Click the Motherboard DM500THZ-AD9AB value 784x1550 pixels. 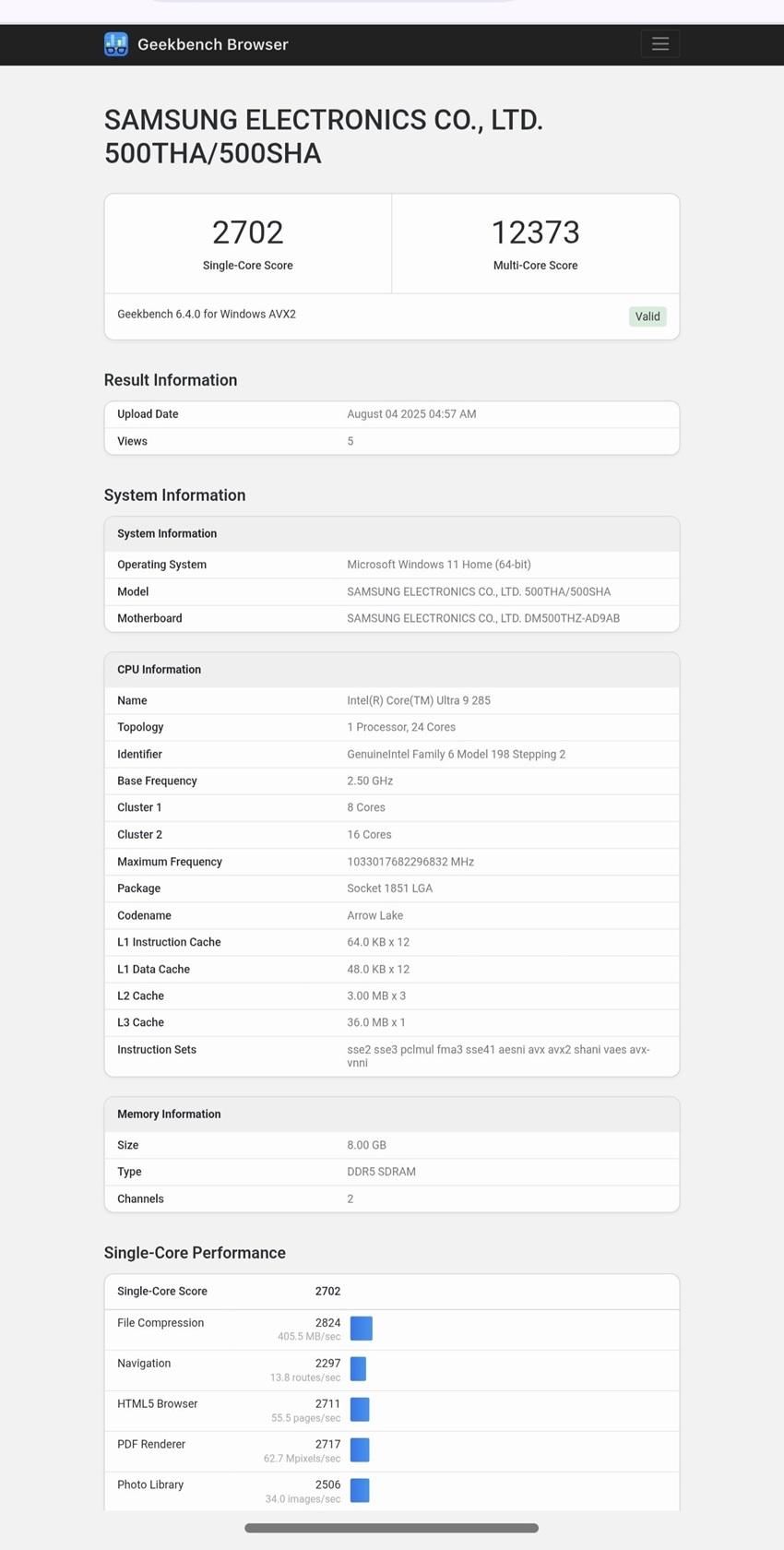point(483,618)
